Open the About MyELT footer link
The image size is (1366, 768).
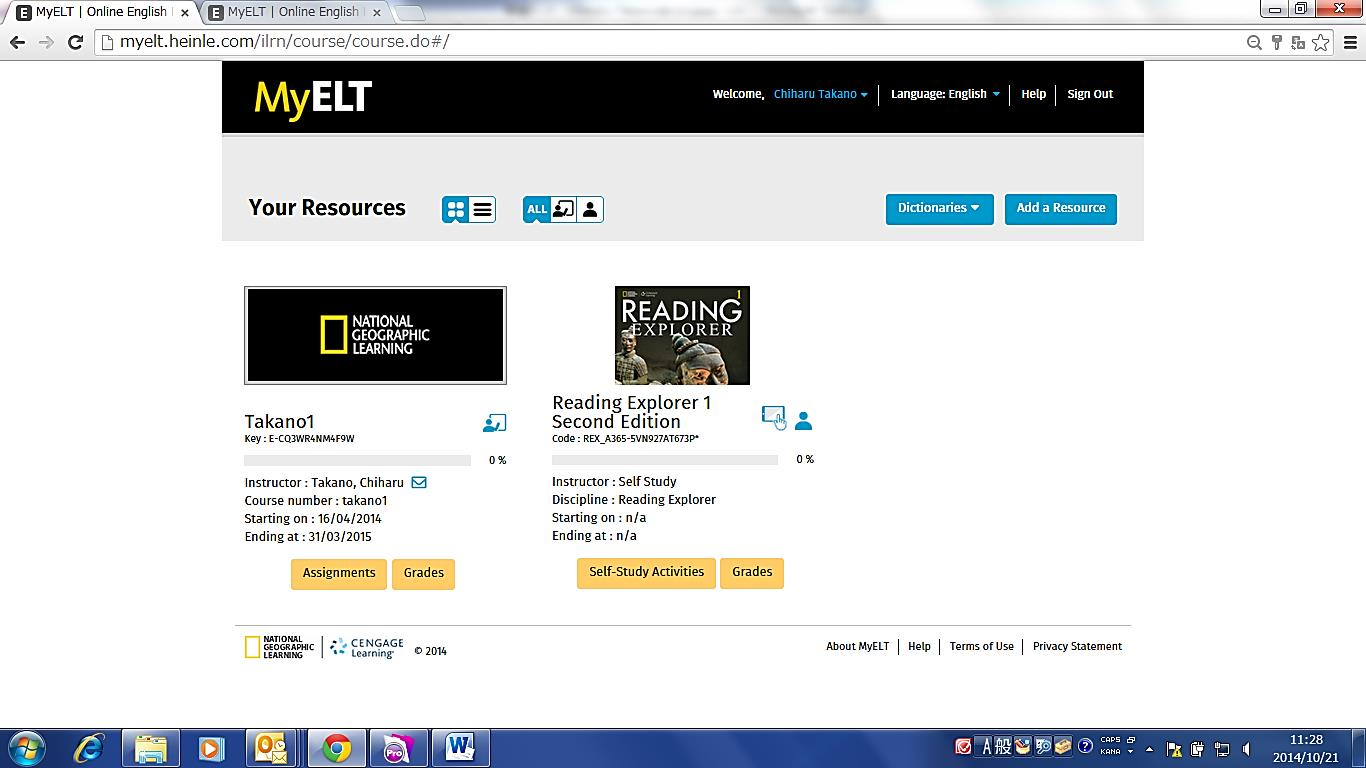(x=857, y=646)
